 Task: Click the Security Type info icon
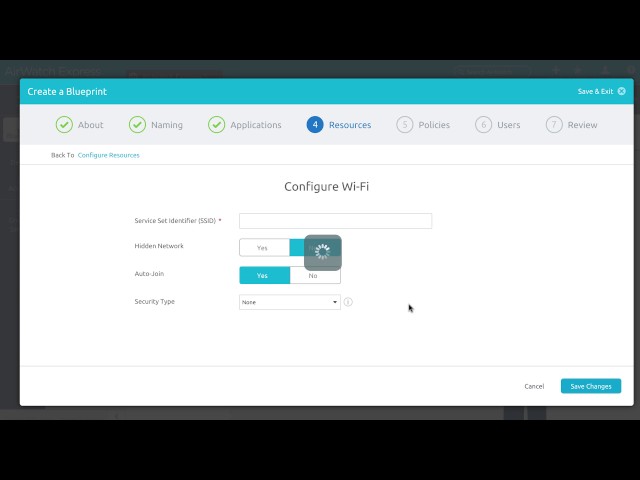(348, 302)
